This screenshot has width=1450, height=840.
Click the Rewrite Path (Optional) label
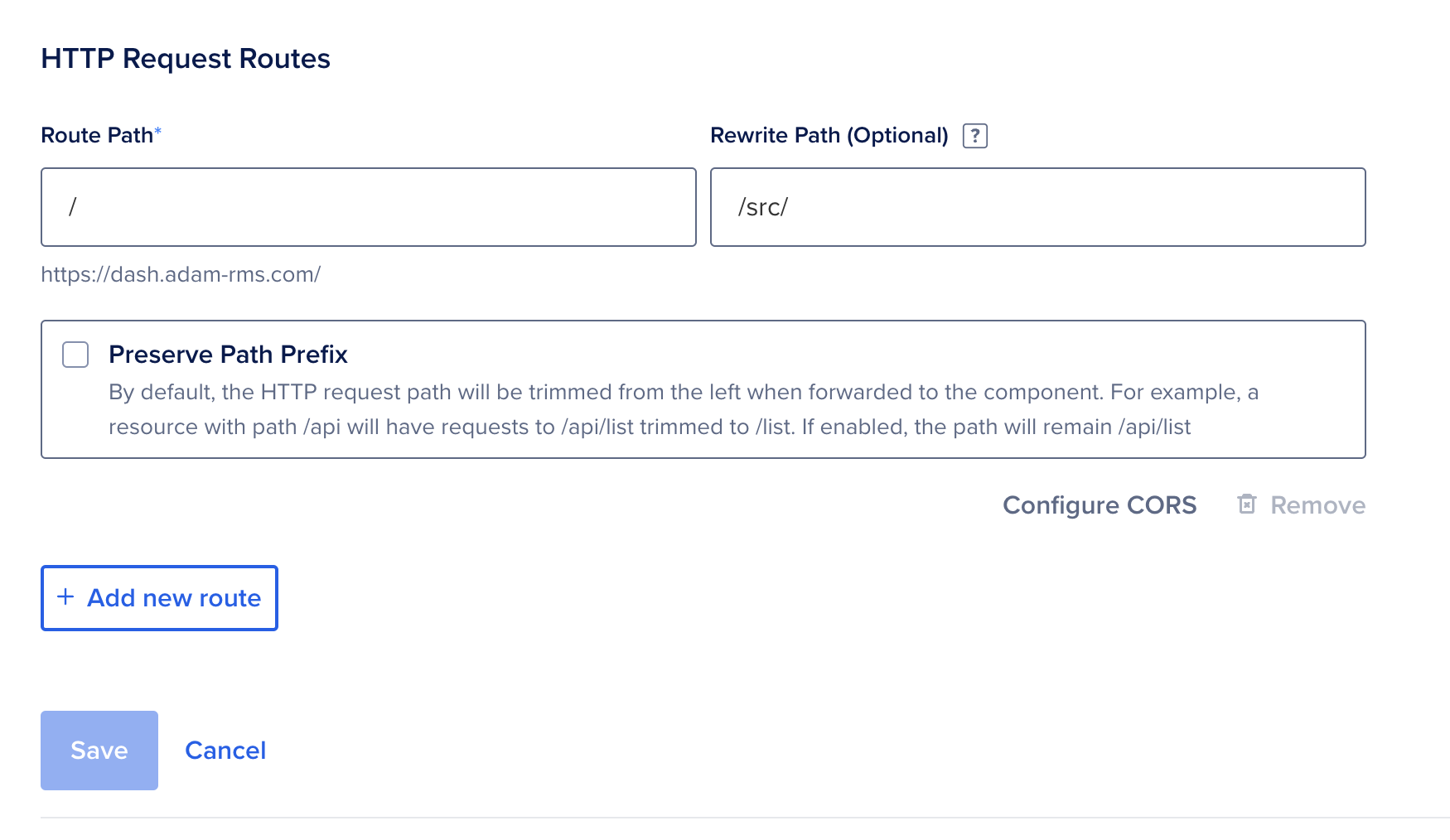(829, 136)
